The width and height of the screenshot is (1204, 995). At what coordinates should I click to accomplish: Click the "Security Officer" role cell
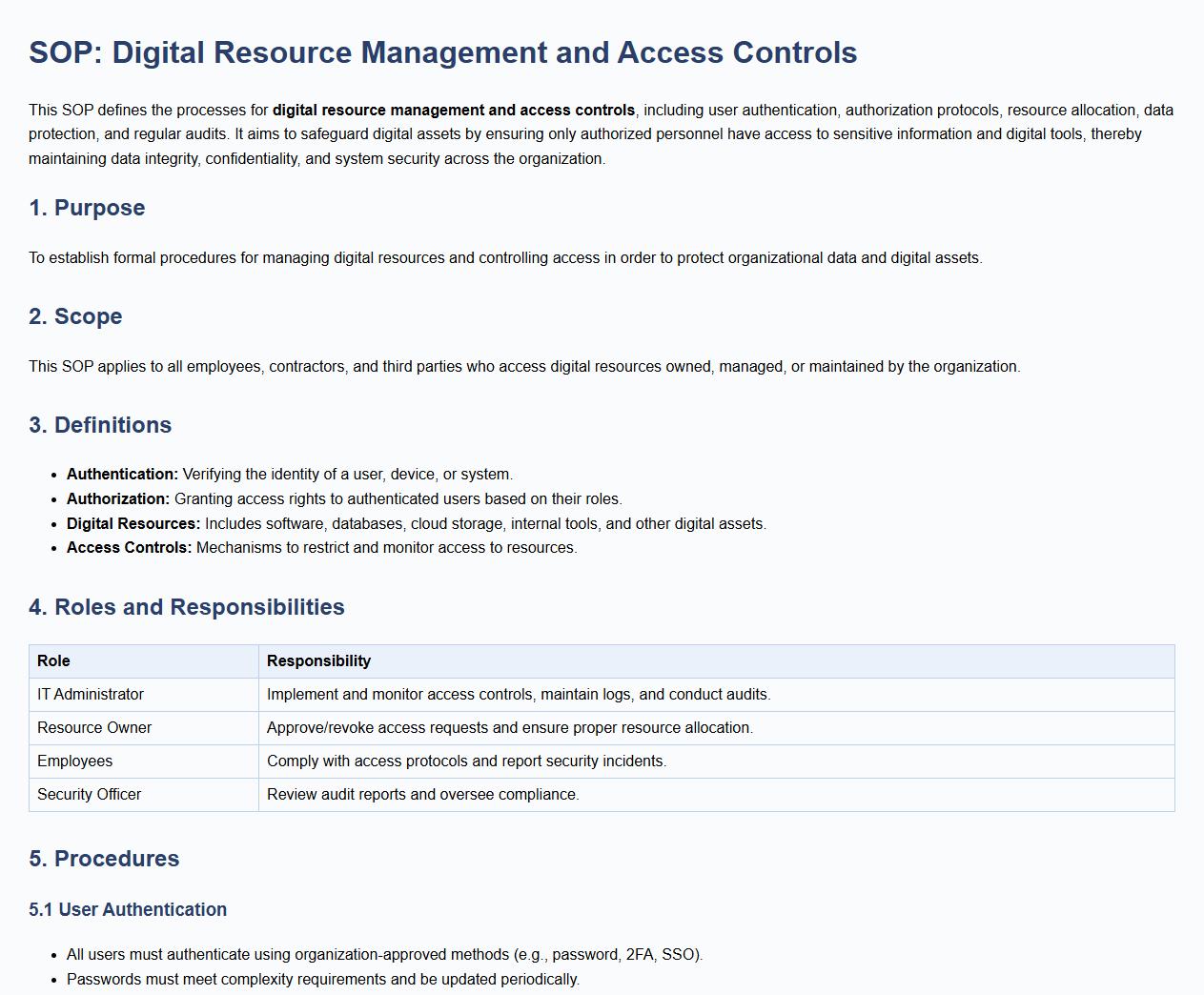click(89, 795)
